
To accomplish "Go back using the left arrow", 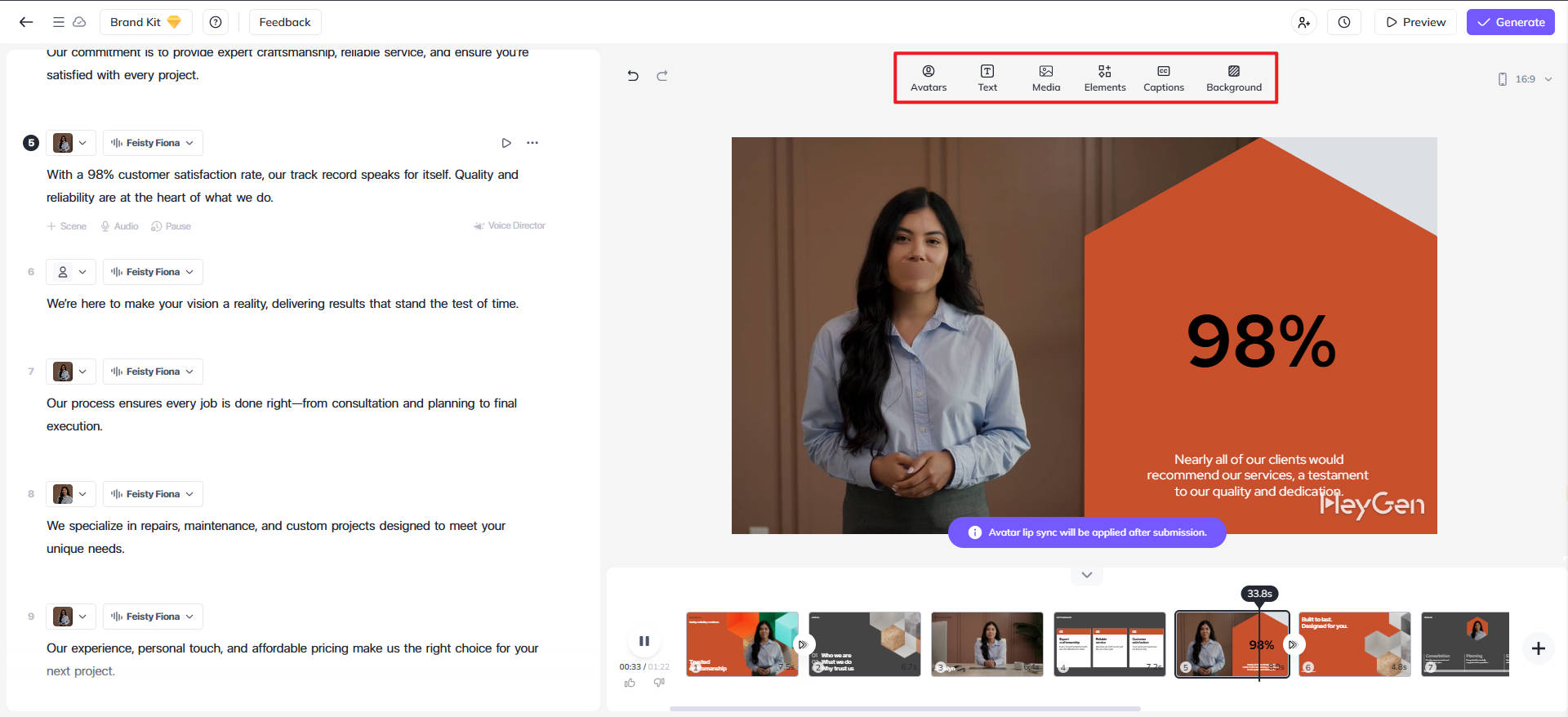I will point(26,22).
